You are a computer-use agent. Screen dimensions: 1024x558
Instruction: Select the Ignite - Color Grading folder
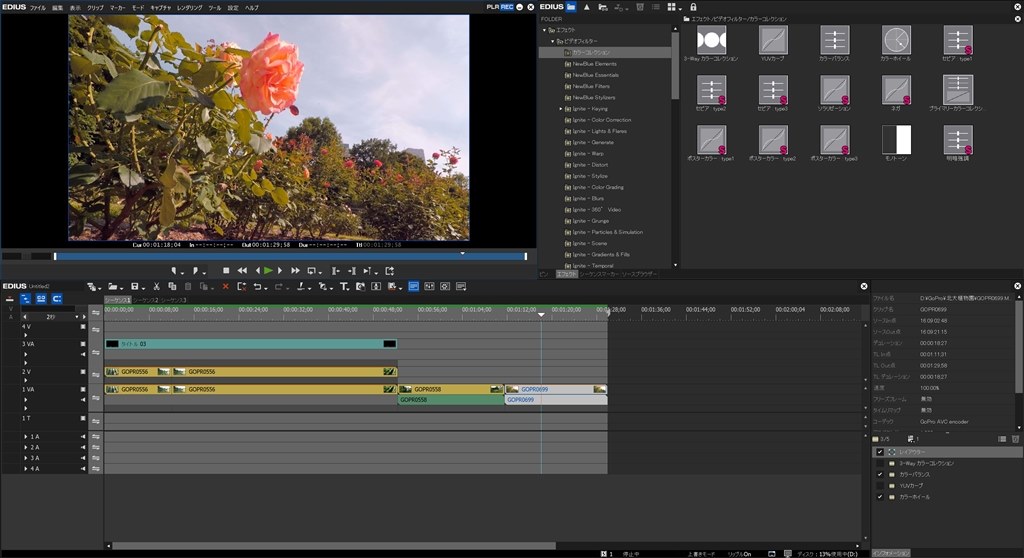598,188
